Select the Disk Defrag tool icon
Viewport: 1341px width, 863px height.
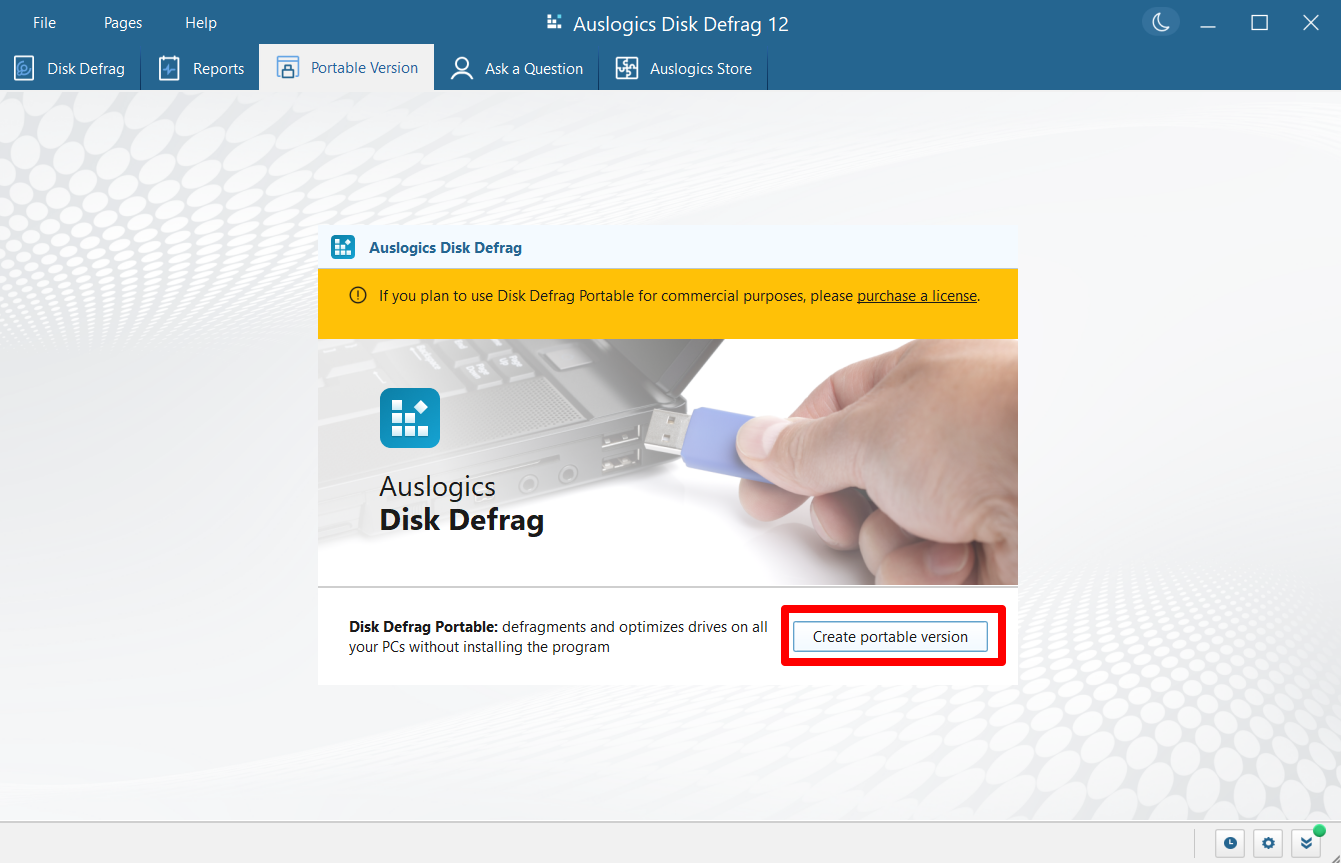(x=22, y=68)
